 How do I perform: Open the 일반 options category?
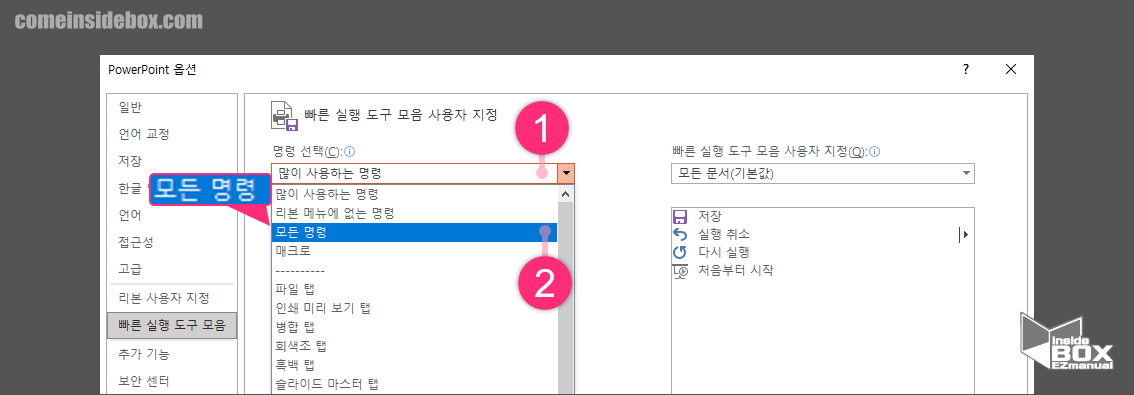(130, 107)
